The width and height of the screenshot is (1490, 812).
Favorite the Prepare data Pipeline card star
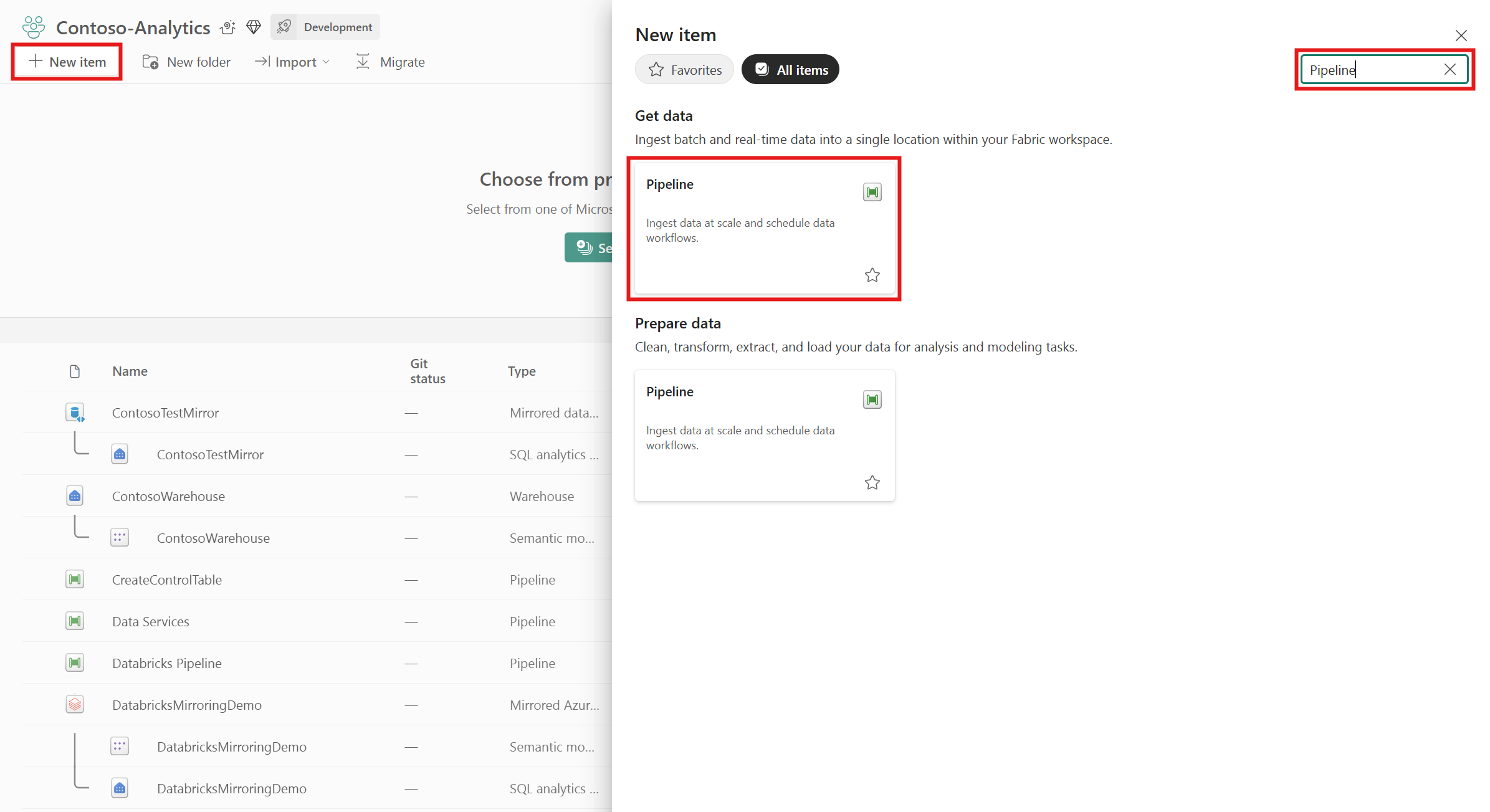tap(872, 482)
